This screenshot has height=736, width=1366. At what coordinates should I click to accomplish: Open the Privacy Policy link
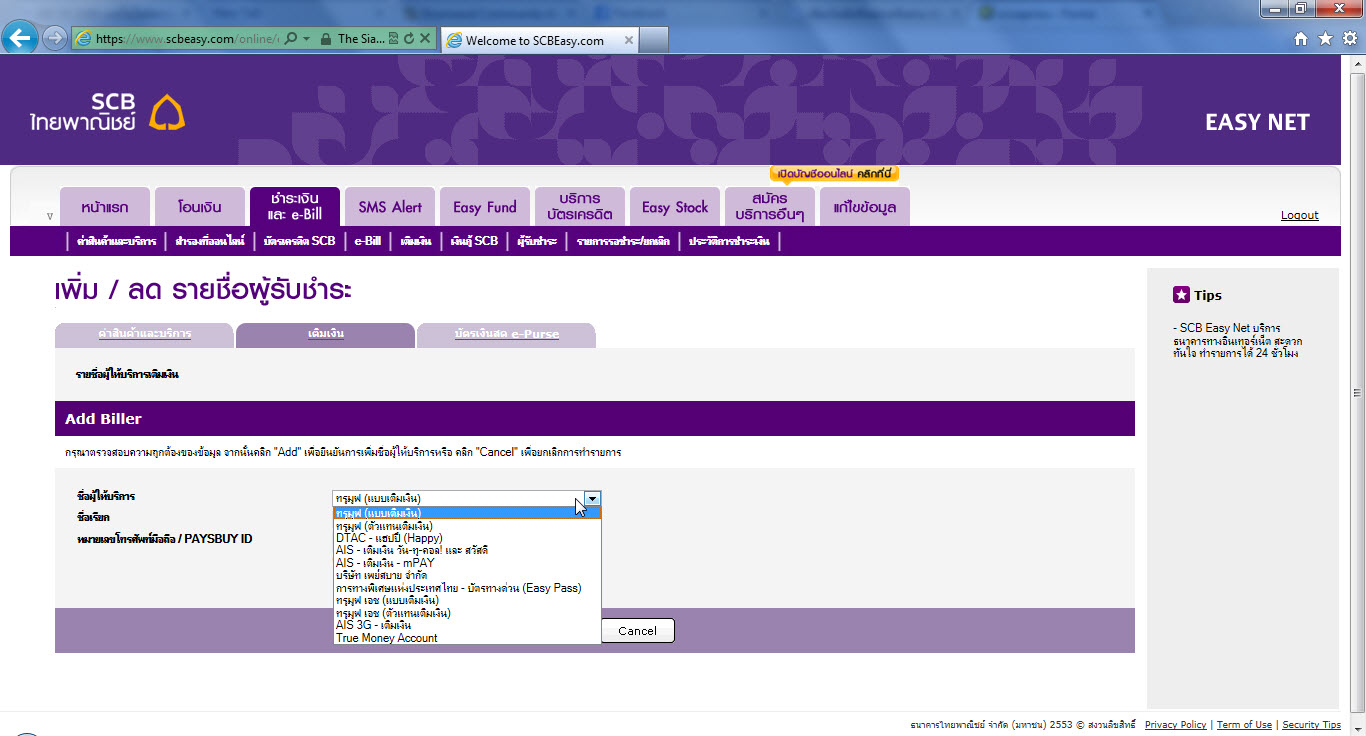[1176, 725]
